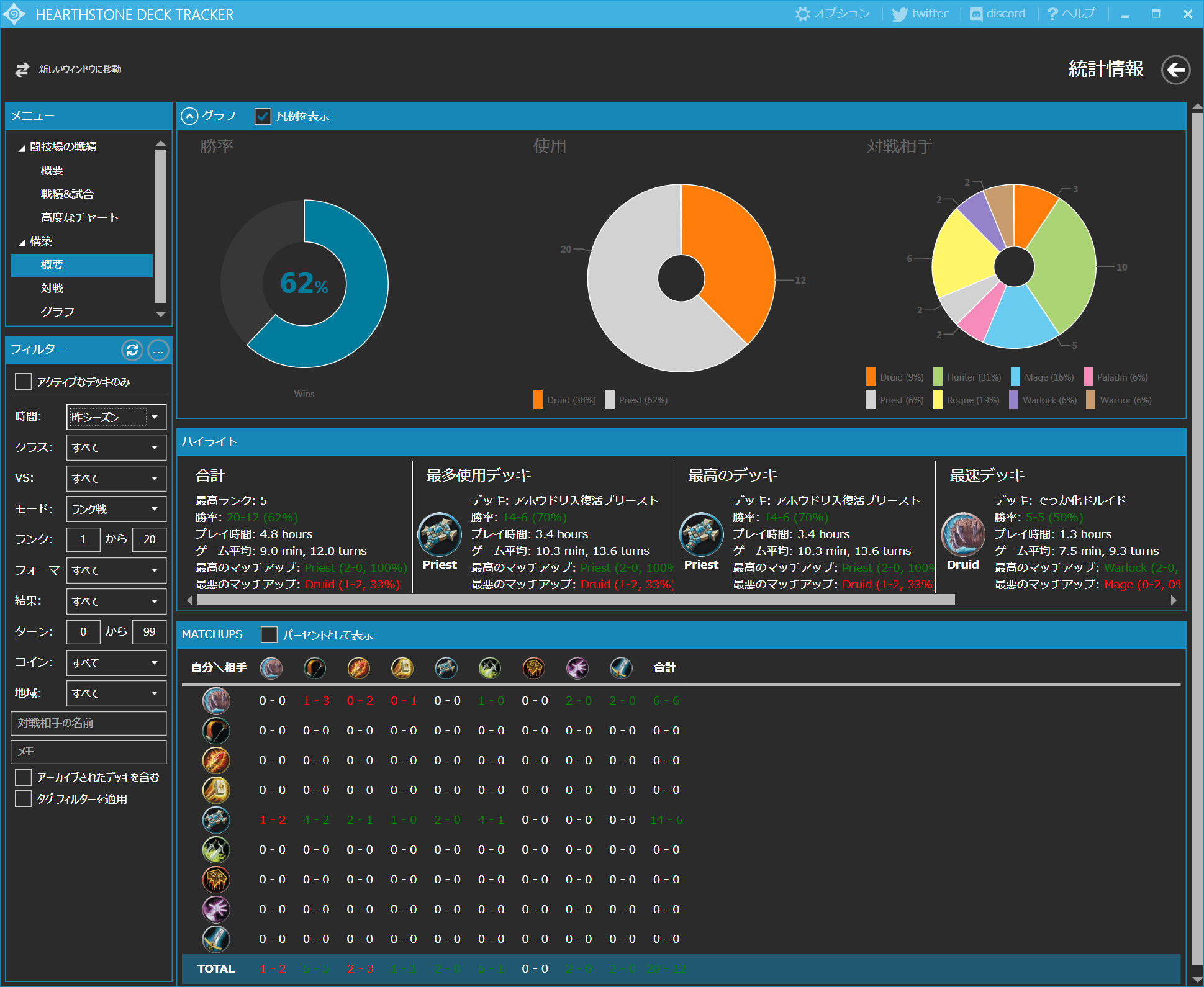Click the Hunter class icon in matchup header

pos(315,668)
